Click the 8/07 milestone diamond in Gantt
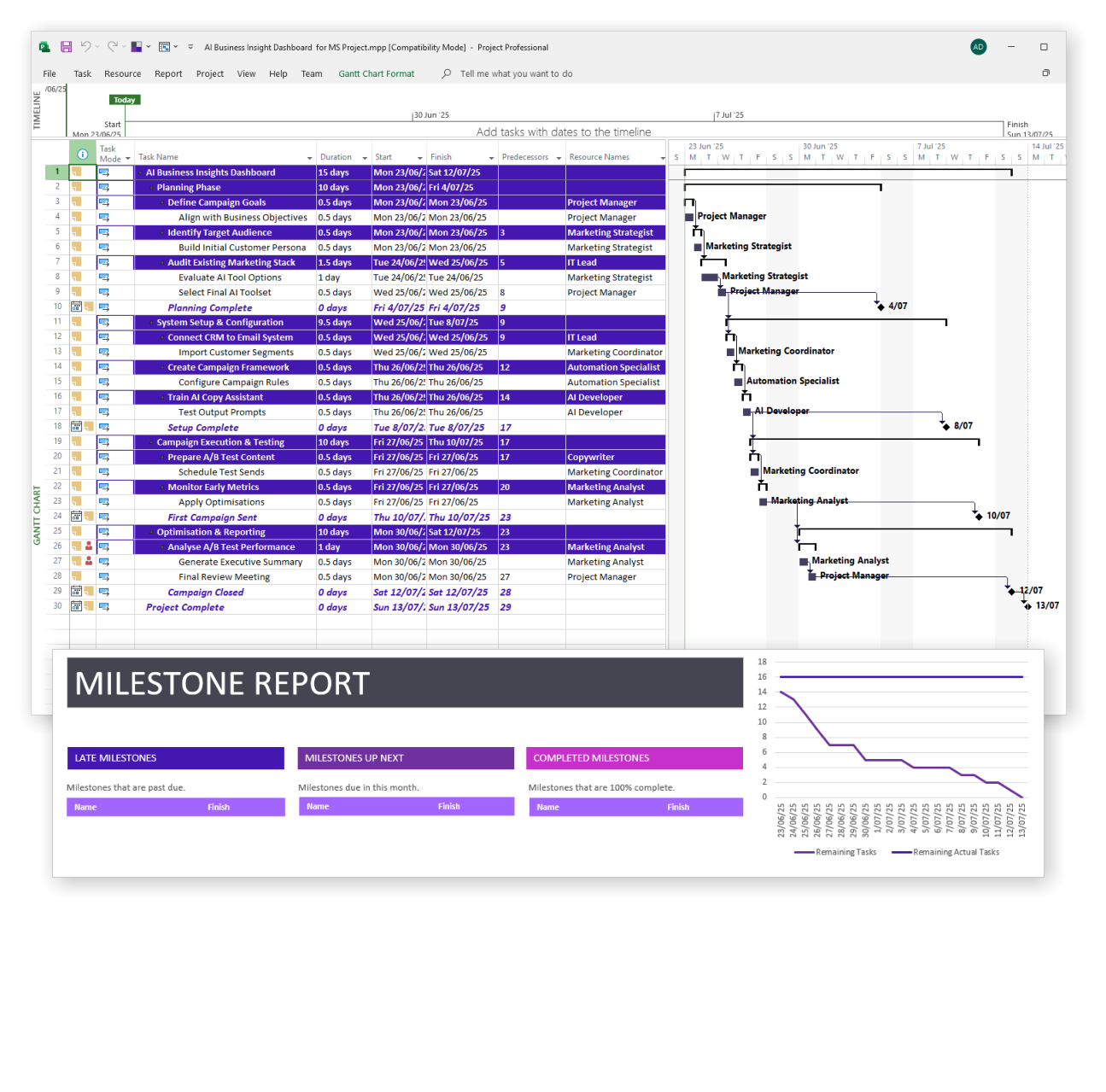 [x=946, y=426]
